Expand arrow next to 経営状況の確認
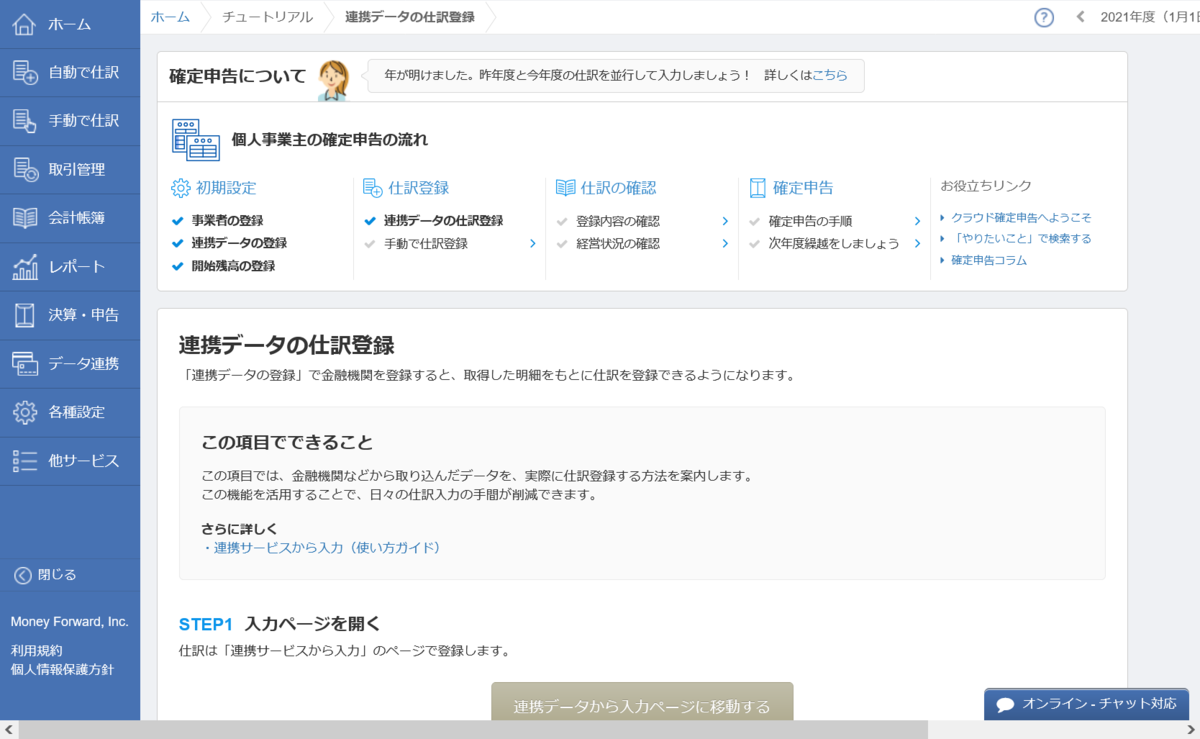This screenshot has height=739, width=1200. pyautogui.click(x=725, y=243)
